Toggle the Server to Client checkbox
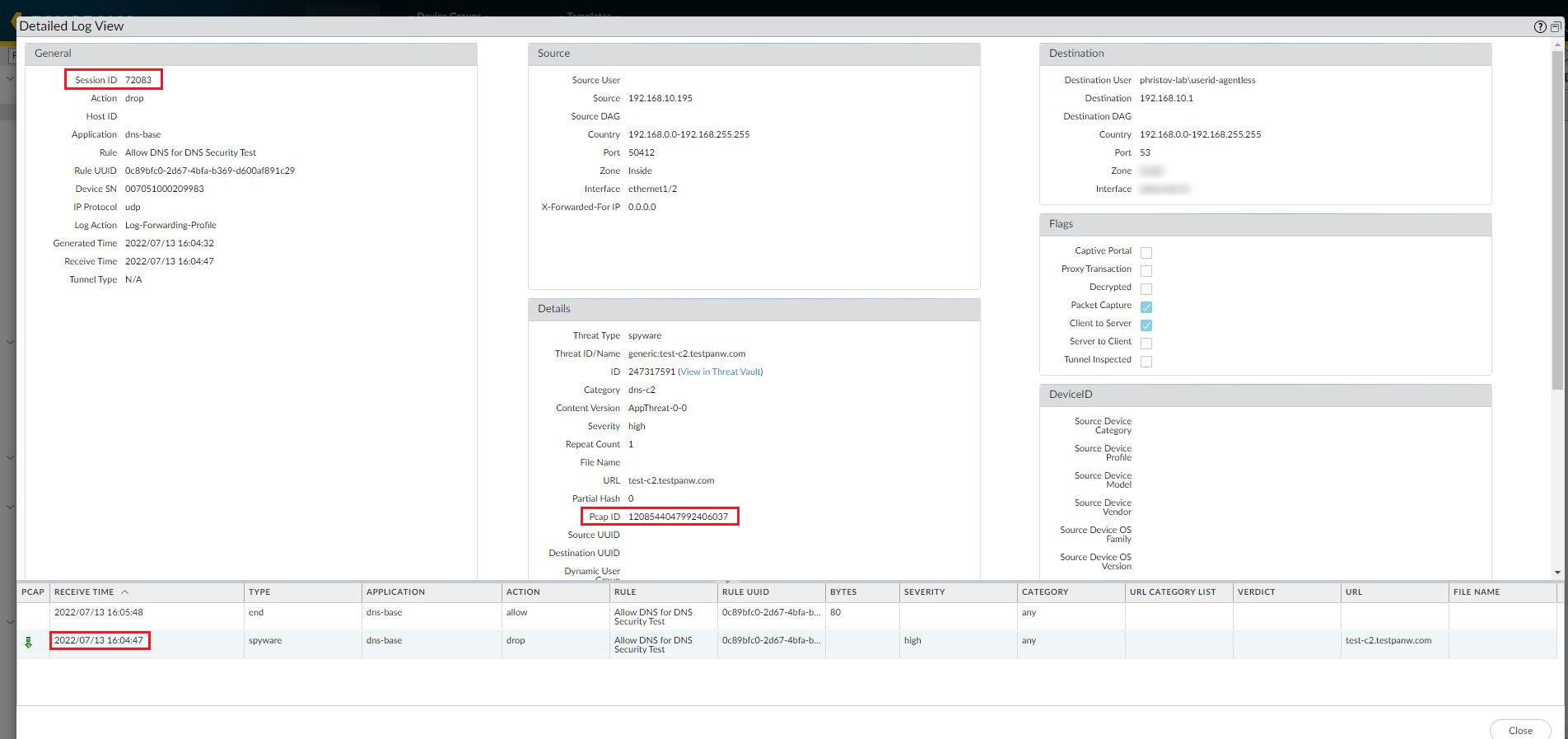The height and width of the screenshot is (739, 1568). 1146,343
